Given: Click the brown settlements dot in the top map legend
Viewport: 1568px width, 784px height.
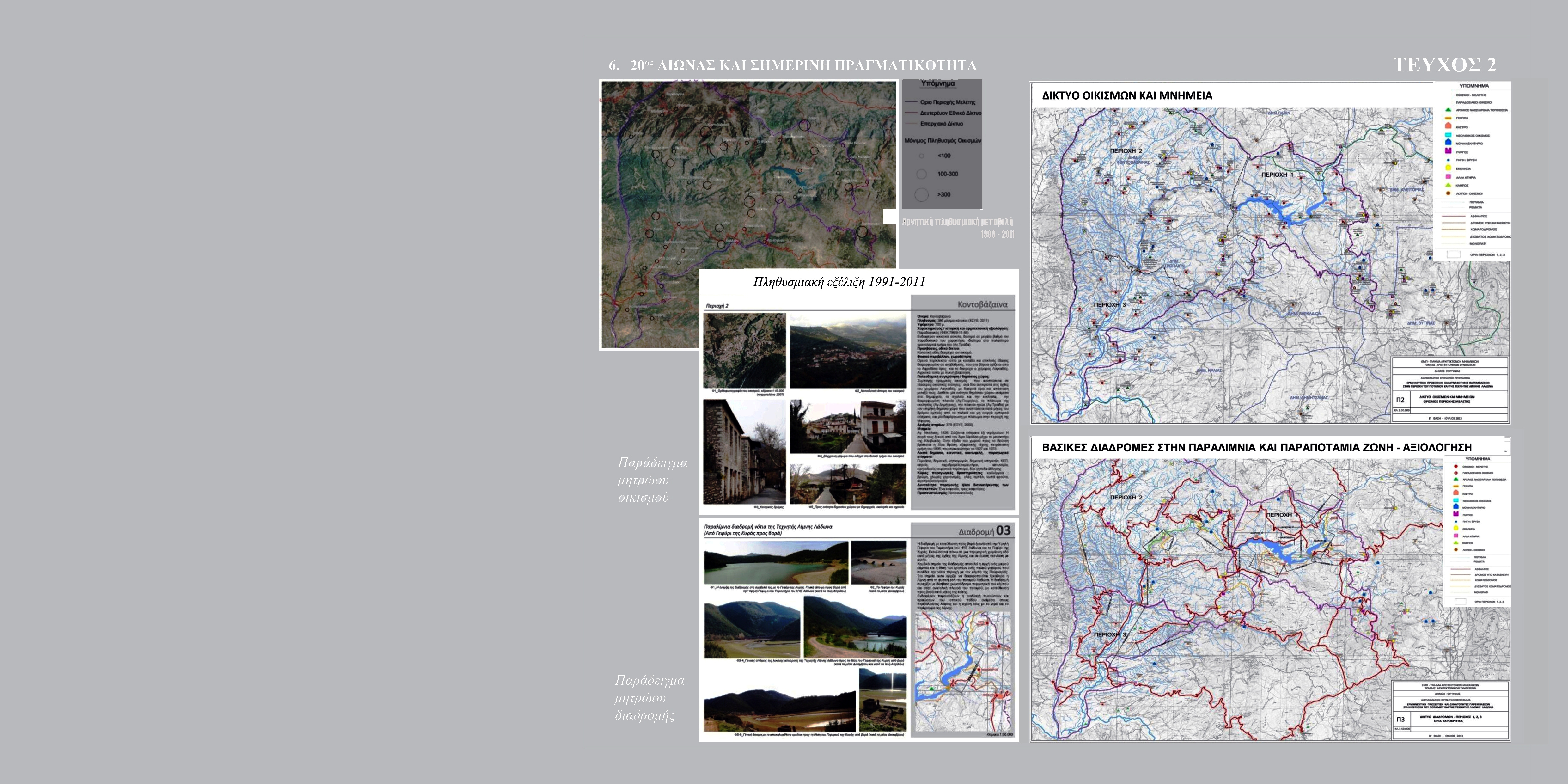Looking at the screenshot, I should 1448,193.
